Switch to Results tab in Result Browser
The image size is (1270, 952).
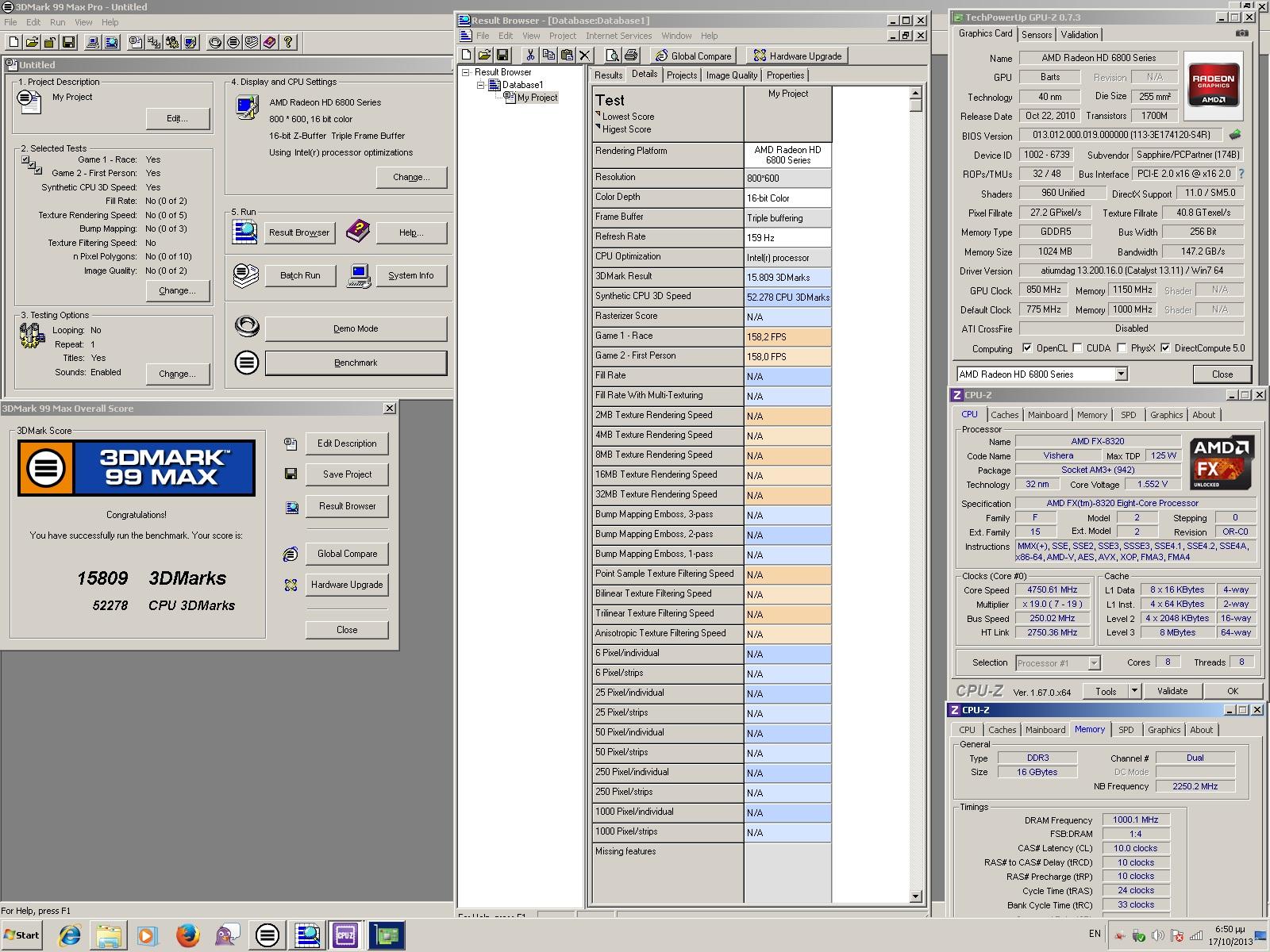tap(608, 75)
